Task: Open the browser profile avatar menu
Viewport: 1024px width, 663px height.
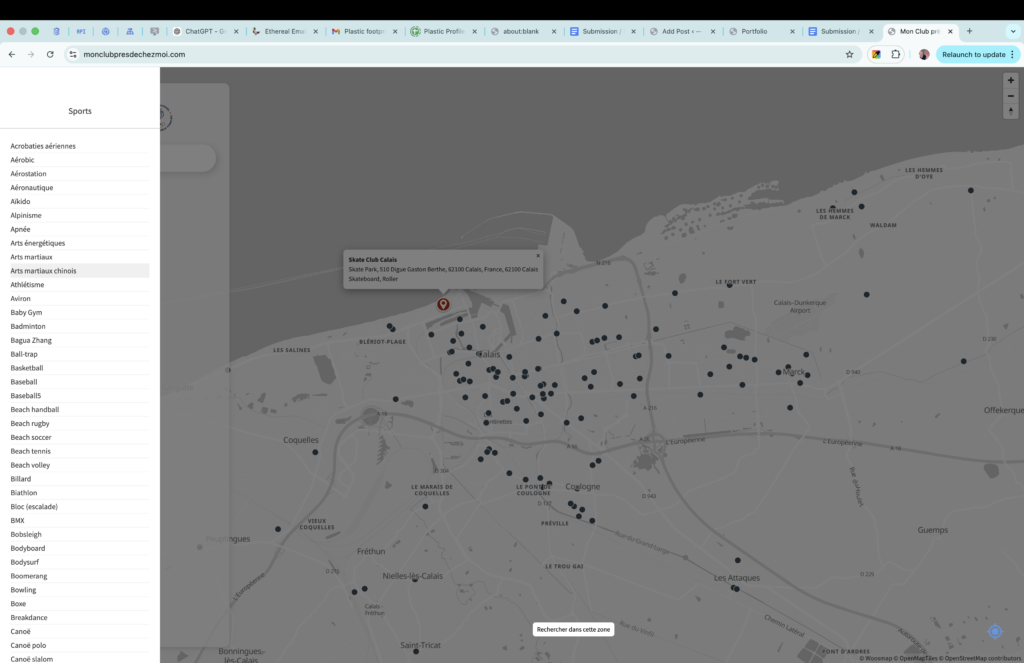Action: 922,54
